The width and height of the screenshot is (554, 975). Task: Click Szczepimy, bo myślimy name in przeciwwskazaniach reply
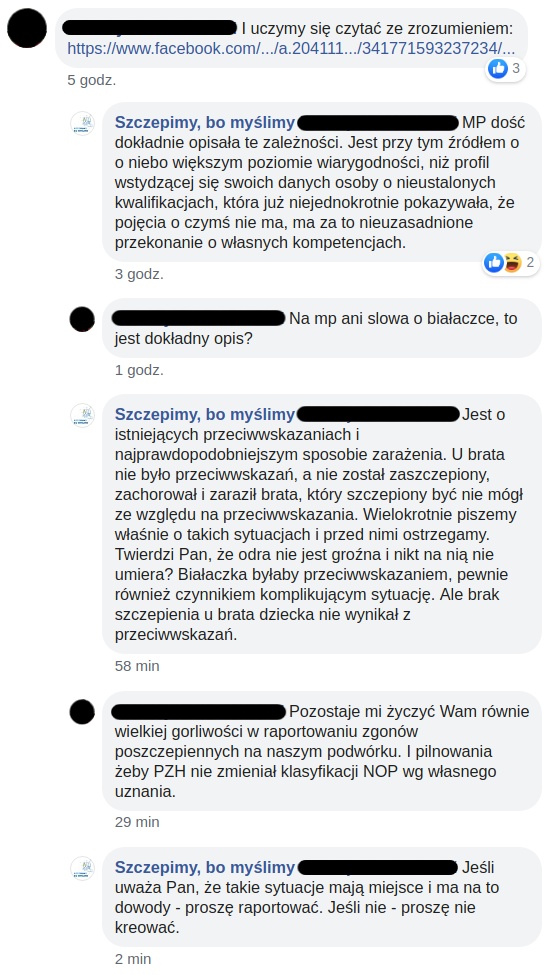click(205, 414)
